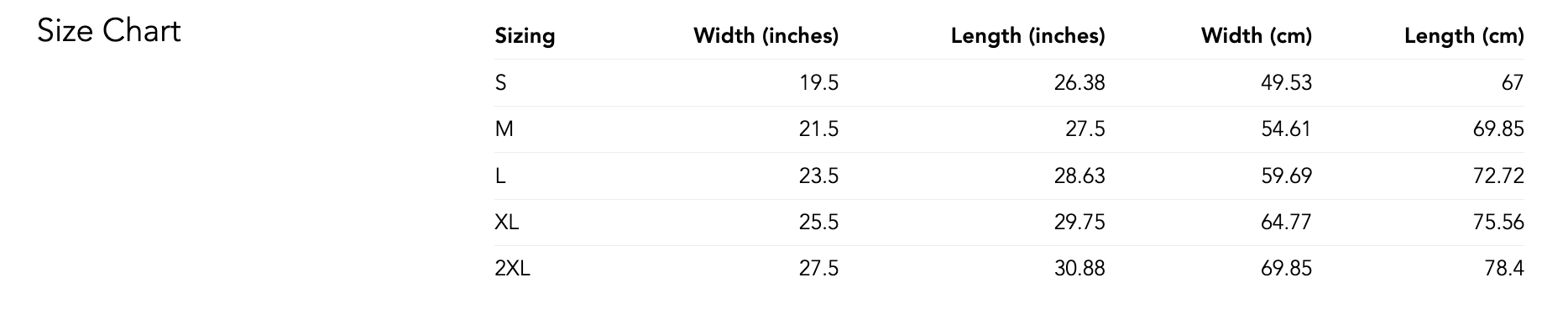Click the 19.5 width value for S
Viewport: 1568px width, 309px height.
coord(818,82)
